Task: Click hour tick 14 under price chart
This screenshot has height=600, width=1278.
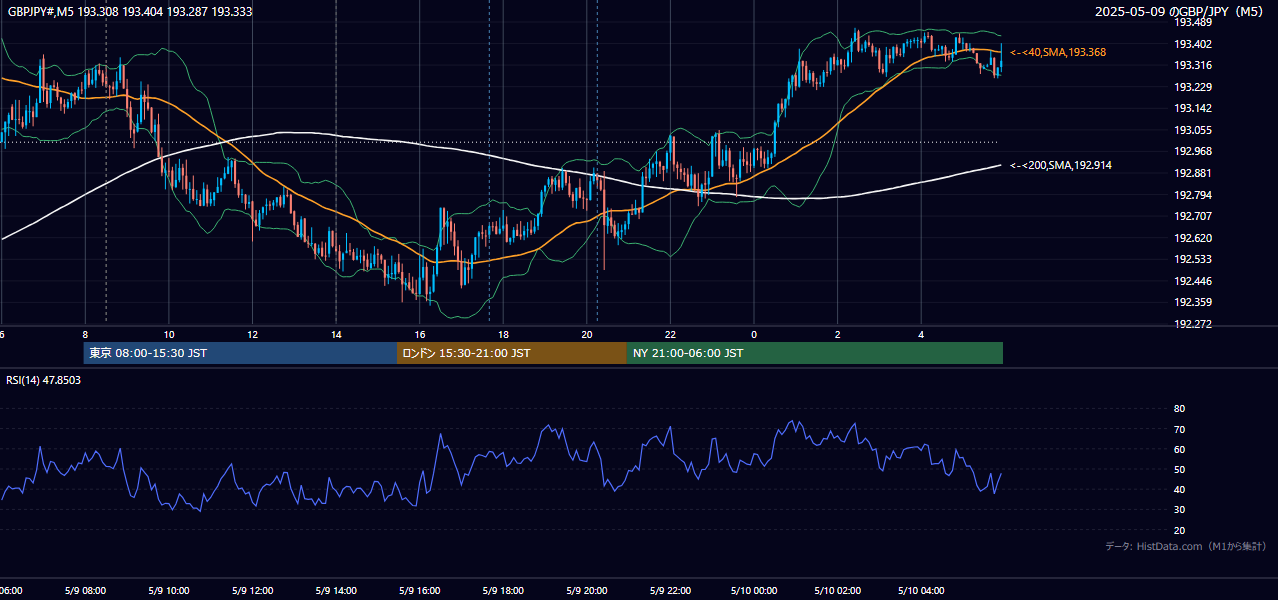Action: [x=336, y=335]
